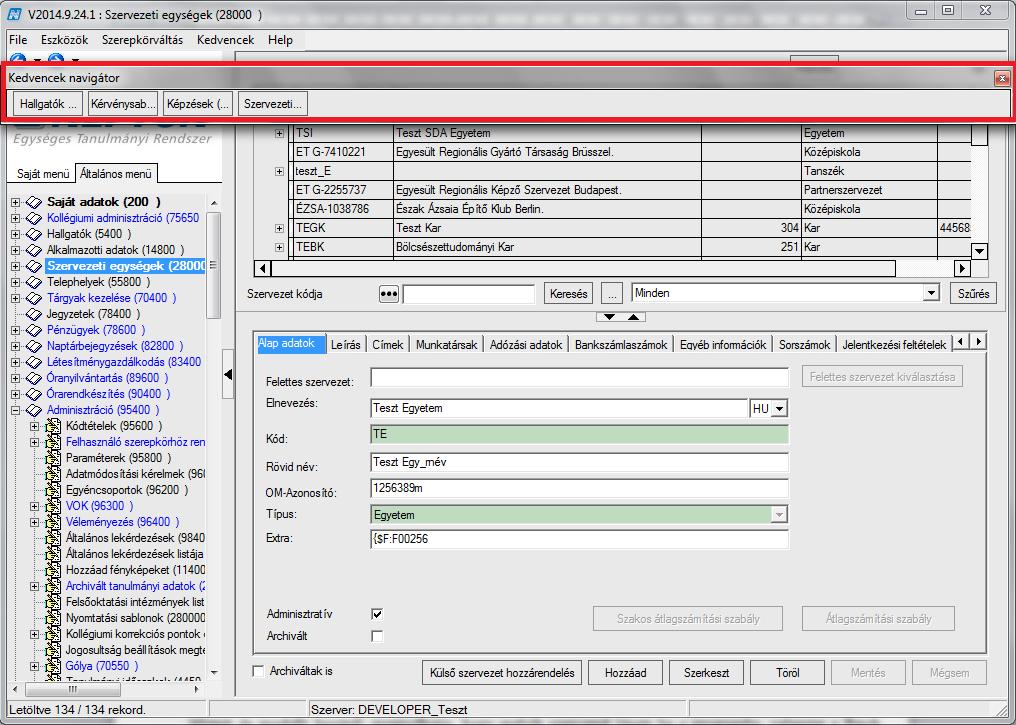Click Naptárbejegyzések node icon
This screenshot has height=725, width=1016.
(34, 346)
